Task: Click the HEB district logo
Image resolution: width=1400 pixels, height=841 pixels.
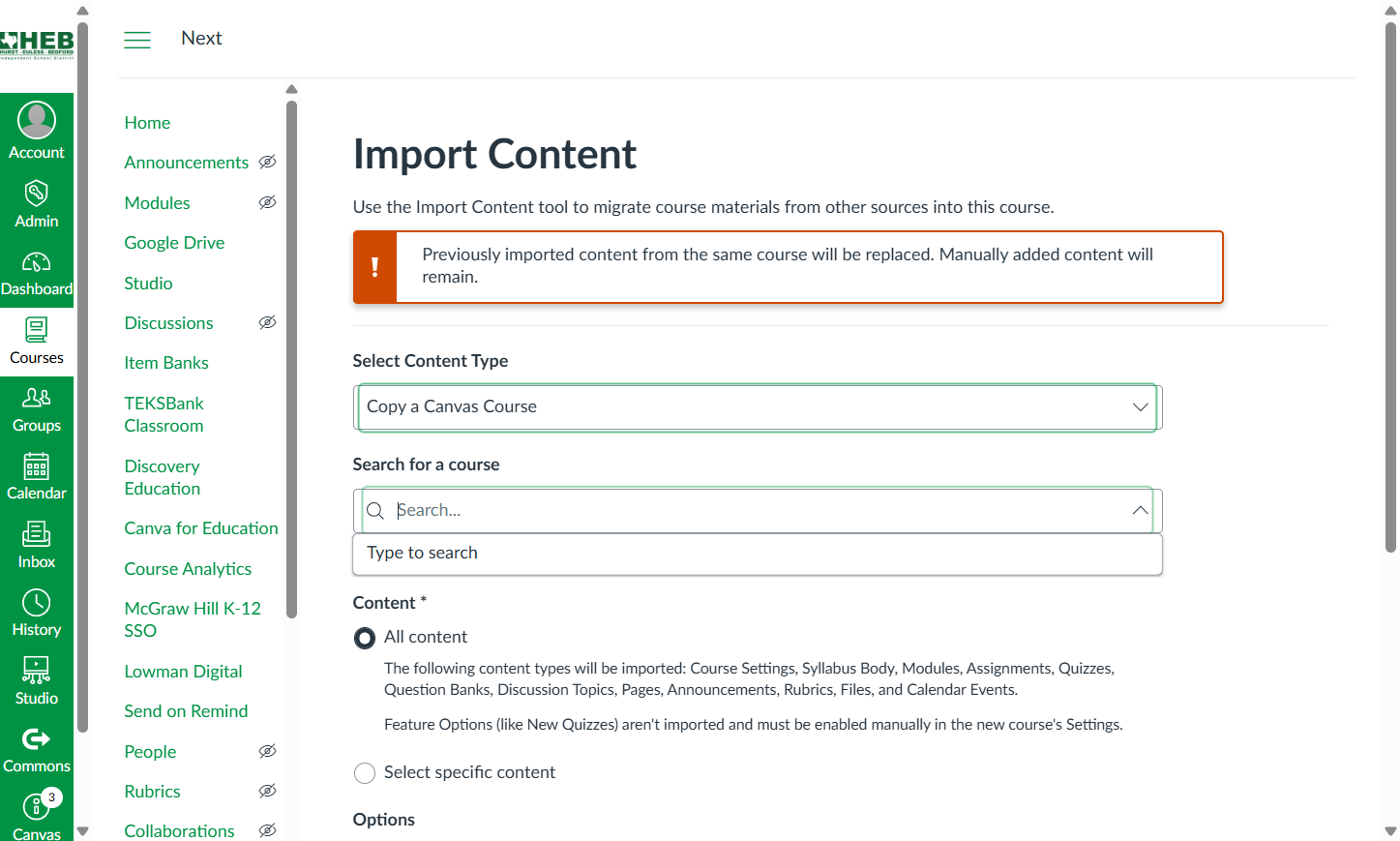Action: point(37,45)
